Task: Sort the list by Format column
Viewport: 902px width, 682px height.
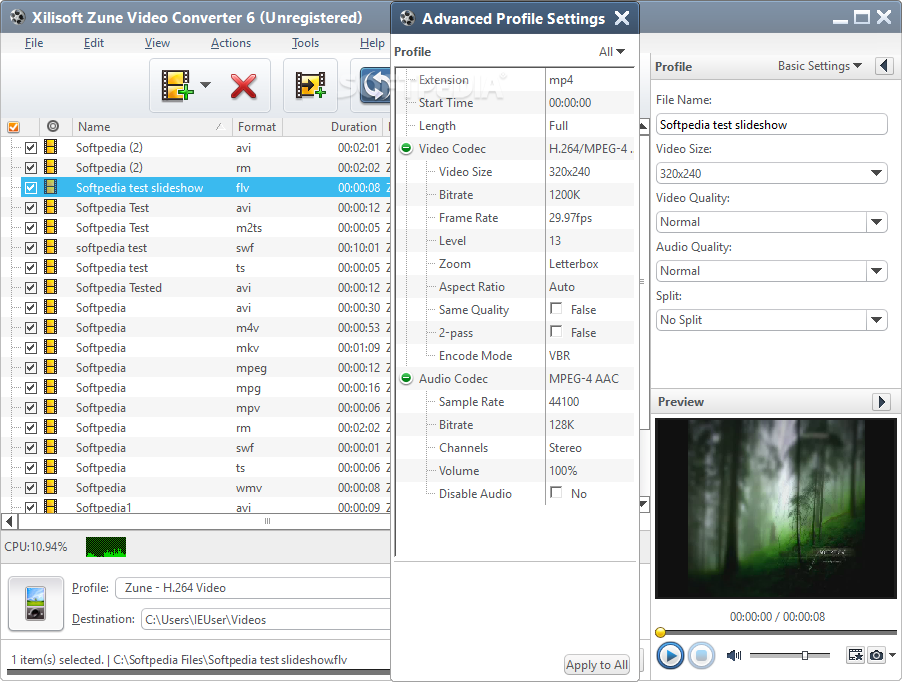Action: [x=257, y=127]
